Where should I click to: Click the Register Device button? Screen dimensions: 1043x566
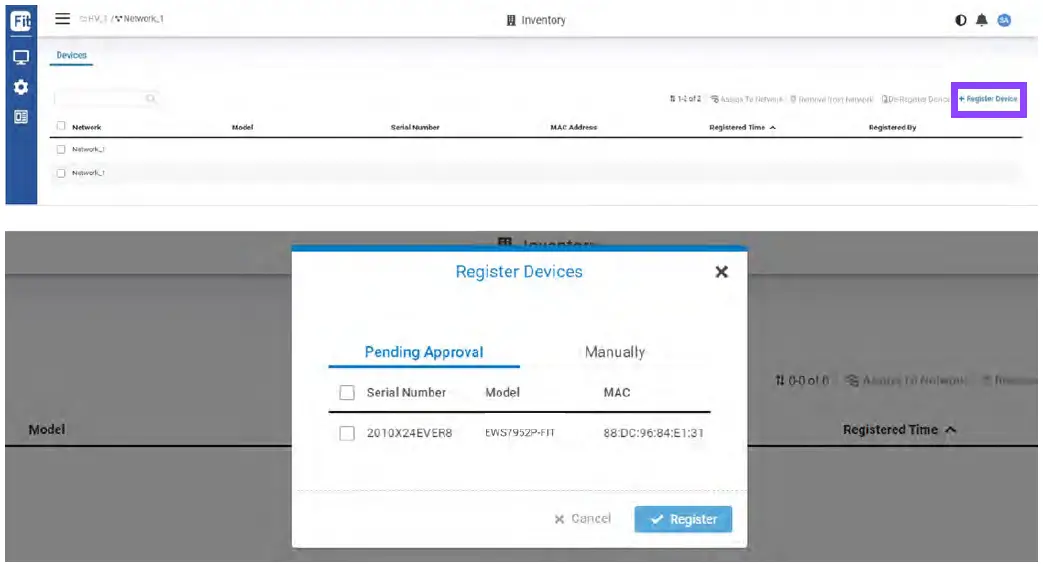click(988, 99)
